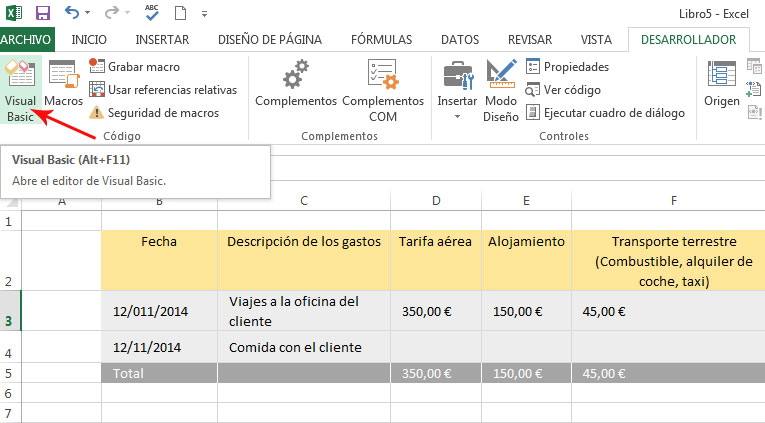Screen dimensions: 765x423
Task: Expand Quick Access Toolbar customize arrow
Action: click(x=204, y=14)
